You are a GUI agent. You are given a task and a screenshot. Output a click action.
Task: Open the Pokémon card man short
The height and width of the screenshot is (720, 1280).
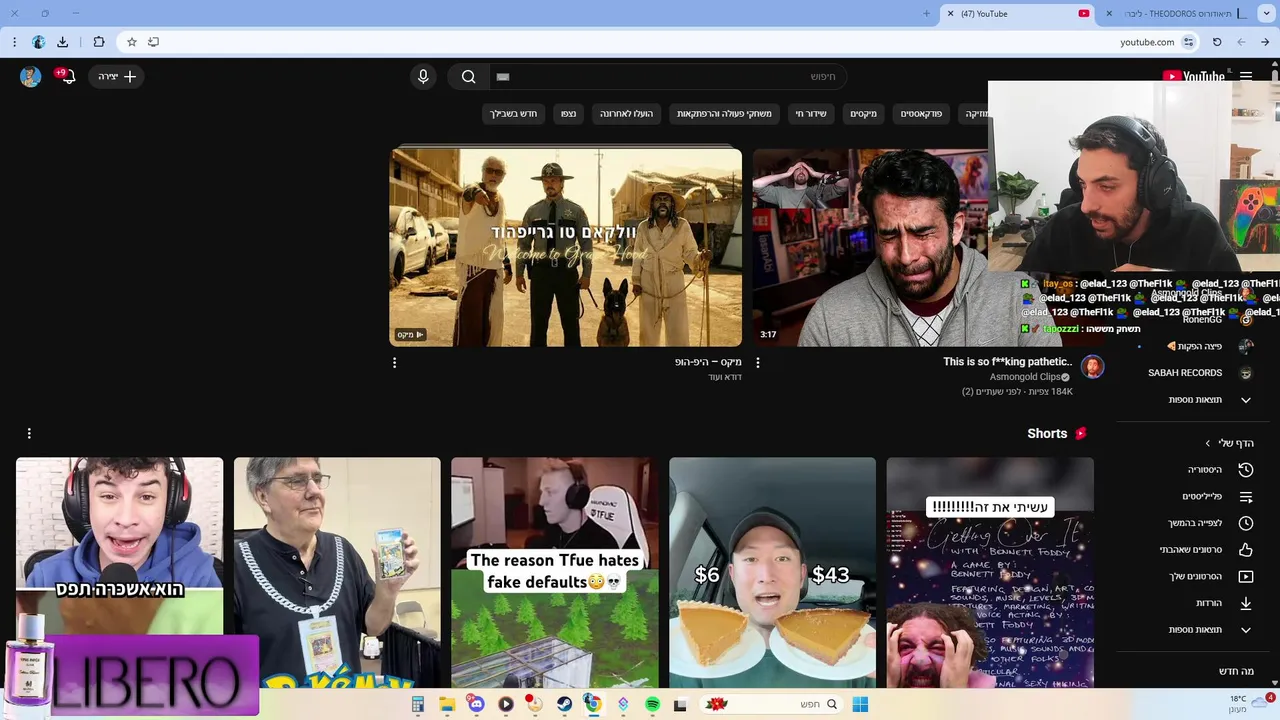[337, 573]
